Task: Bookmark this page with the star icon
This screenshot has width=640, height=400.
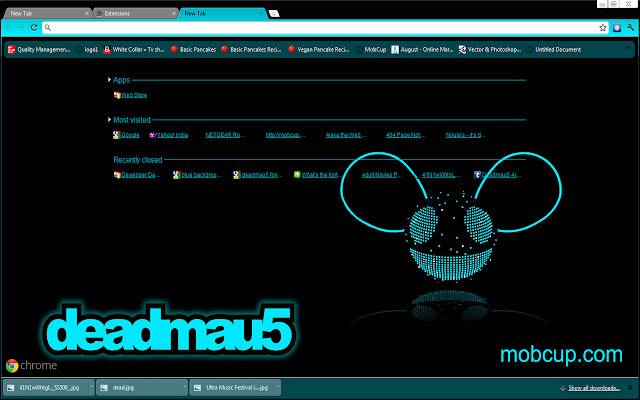Action: 603,28
